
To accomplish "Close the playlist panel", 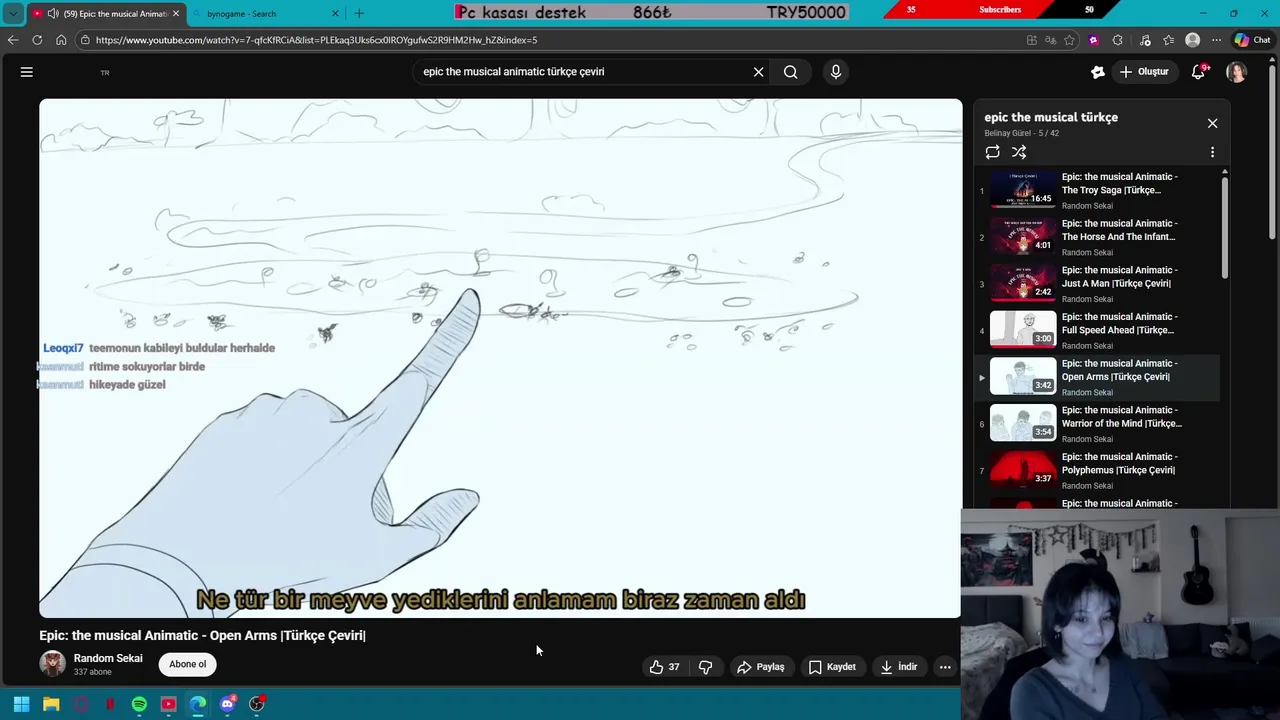I will 1212,123.
